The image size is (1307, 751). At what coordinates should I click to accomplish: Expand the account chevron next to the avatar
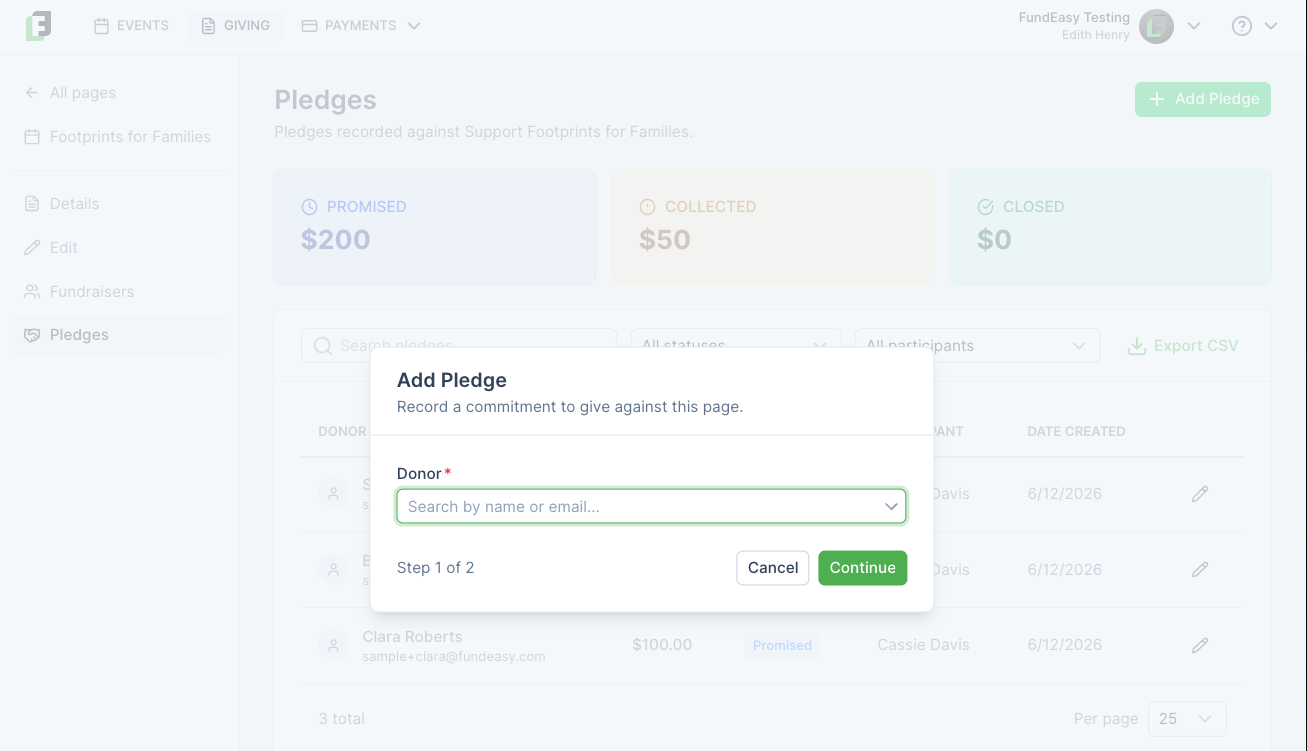pyautogui.click(x=1193, y=26)
